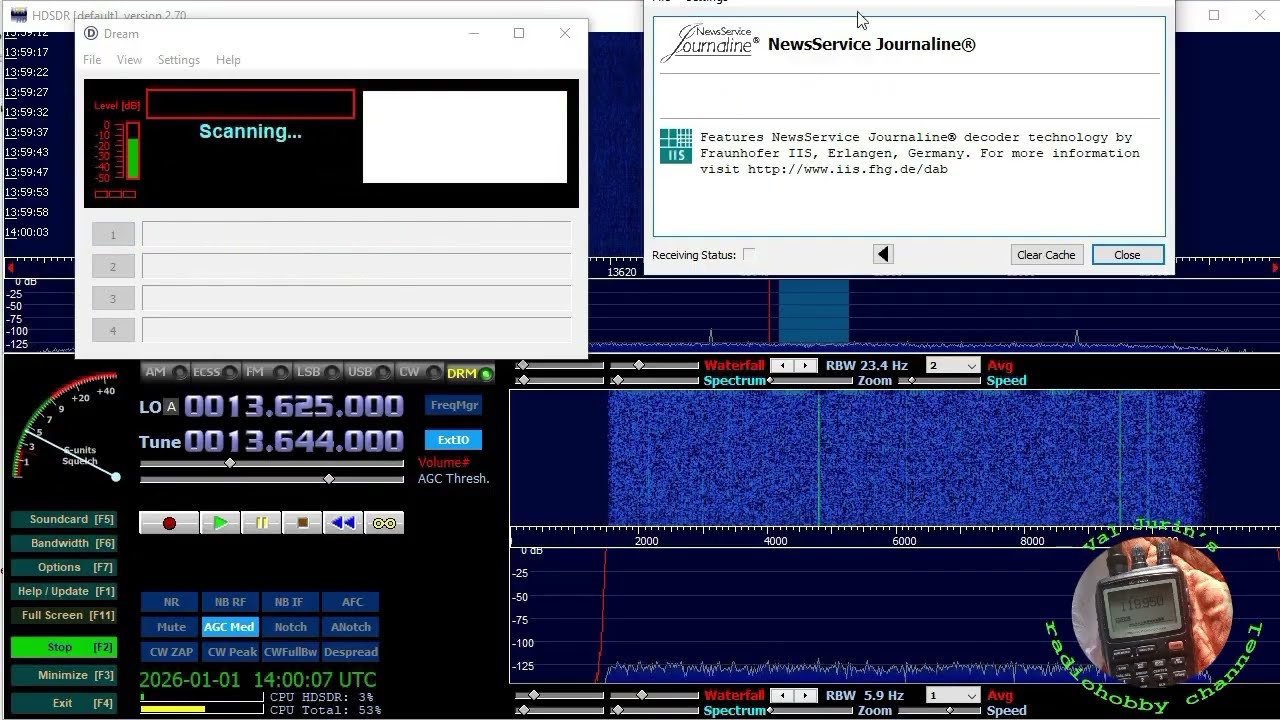Click the S-meter gauge

(66, 428)
